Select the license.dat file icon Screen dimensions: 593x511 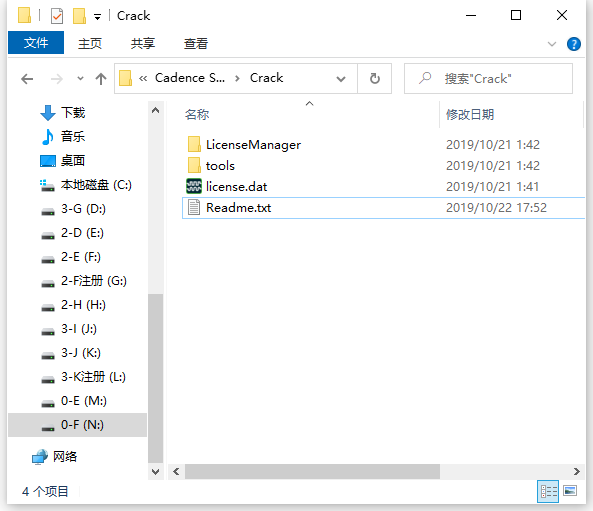pyautogui.click(x=194, y=186)
